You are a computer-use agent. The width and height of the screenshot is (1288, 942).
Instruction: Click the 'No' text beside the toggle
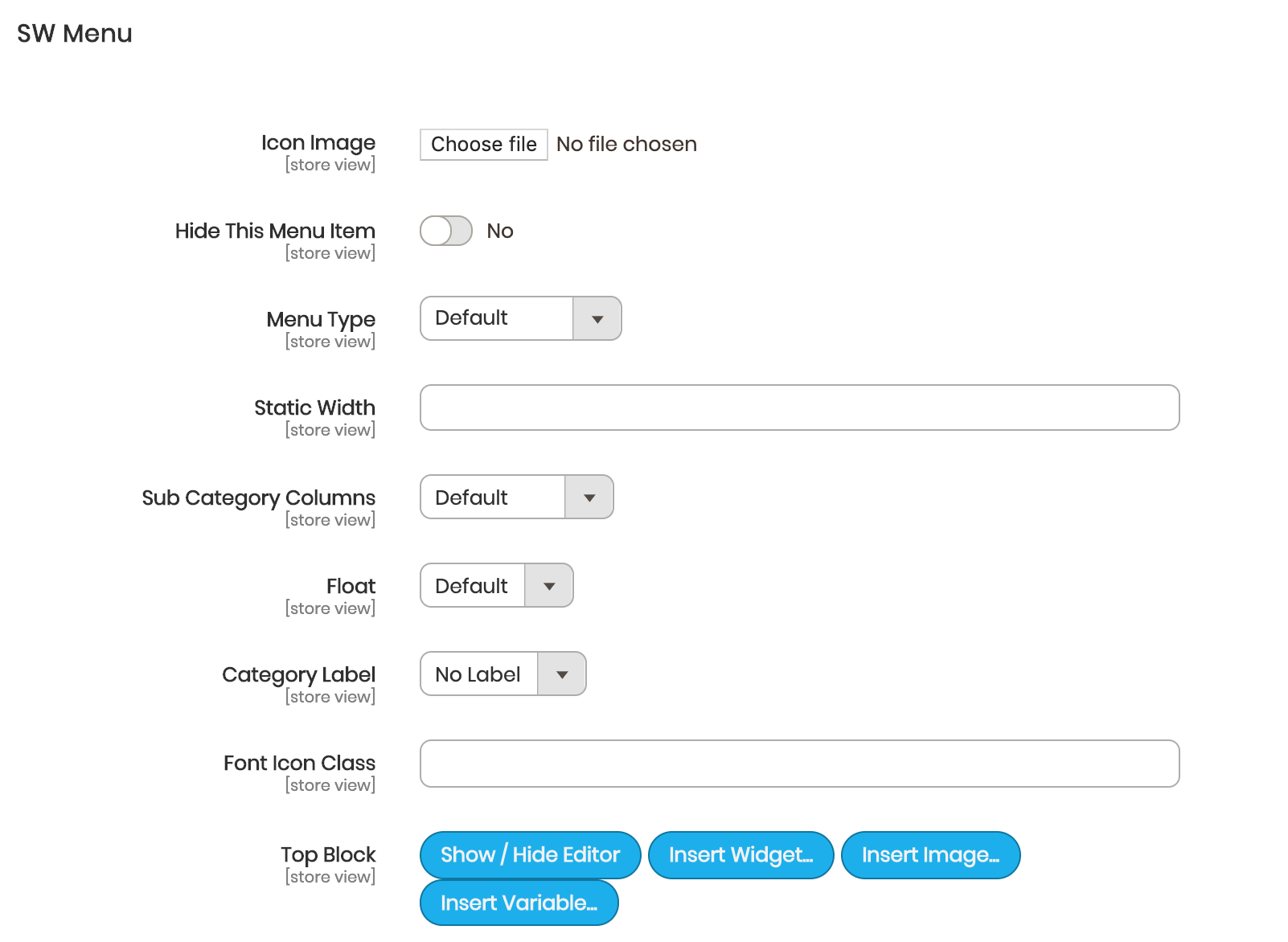(500, 231)
